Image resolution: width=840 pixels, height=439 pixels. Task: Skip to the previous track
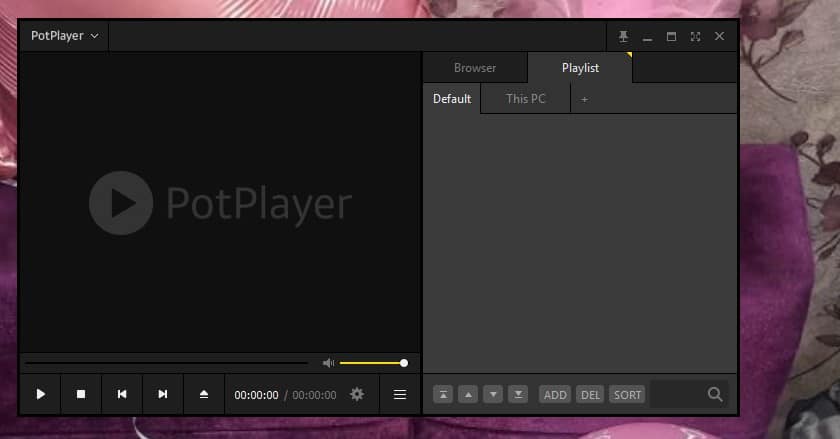coord(122,395)
